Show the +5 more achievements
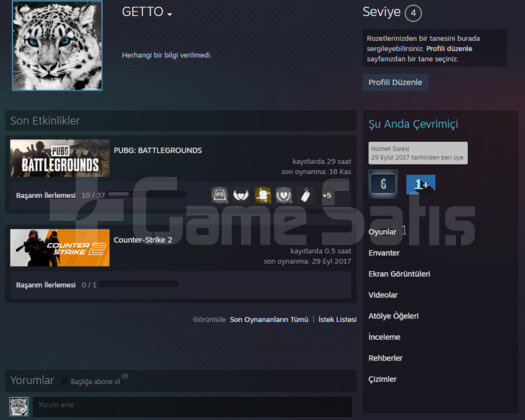 click(x=327, y=195)
